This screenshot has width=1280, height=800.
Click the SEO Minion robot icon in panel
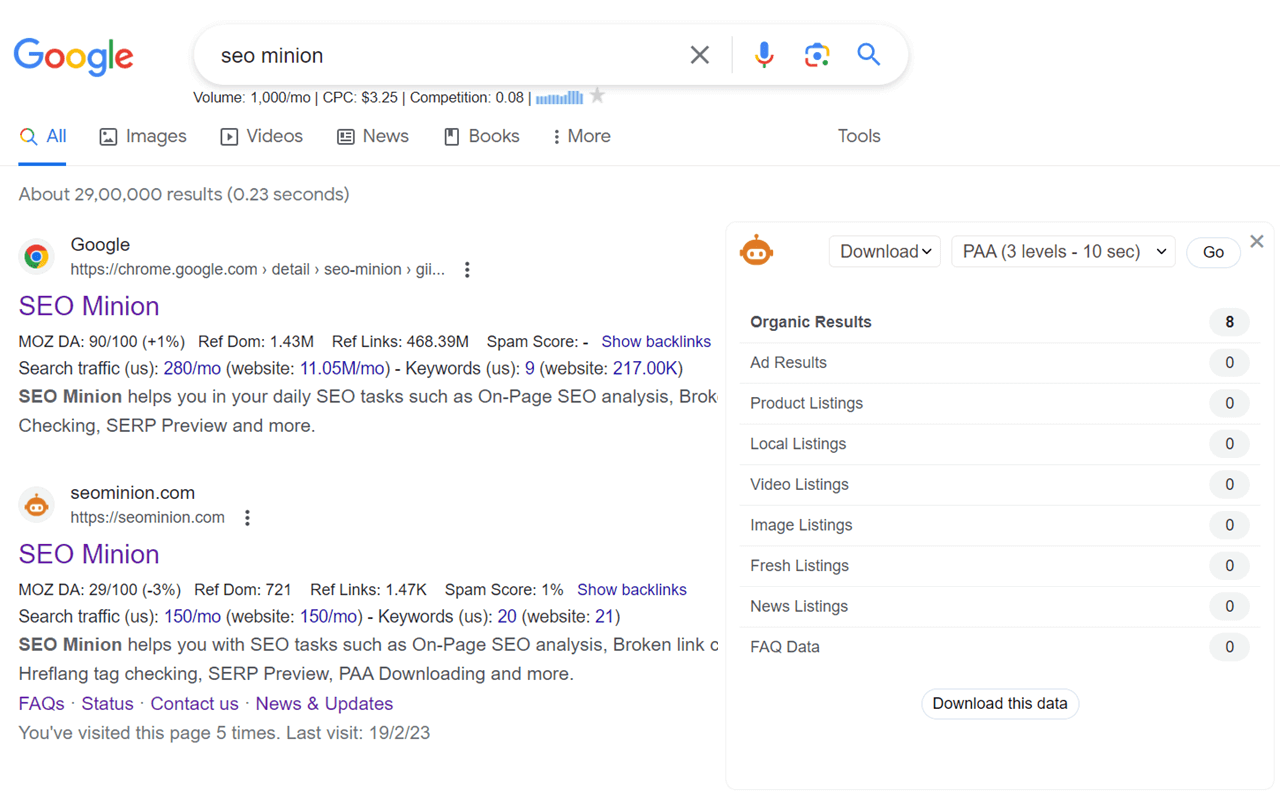coord(757,250)
